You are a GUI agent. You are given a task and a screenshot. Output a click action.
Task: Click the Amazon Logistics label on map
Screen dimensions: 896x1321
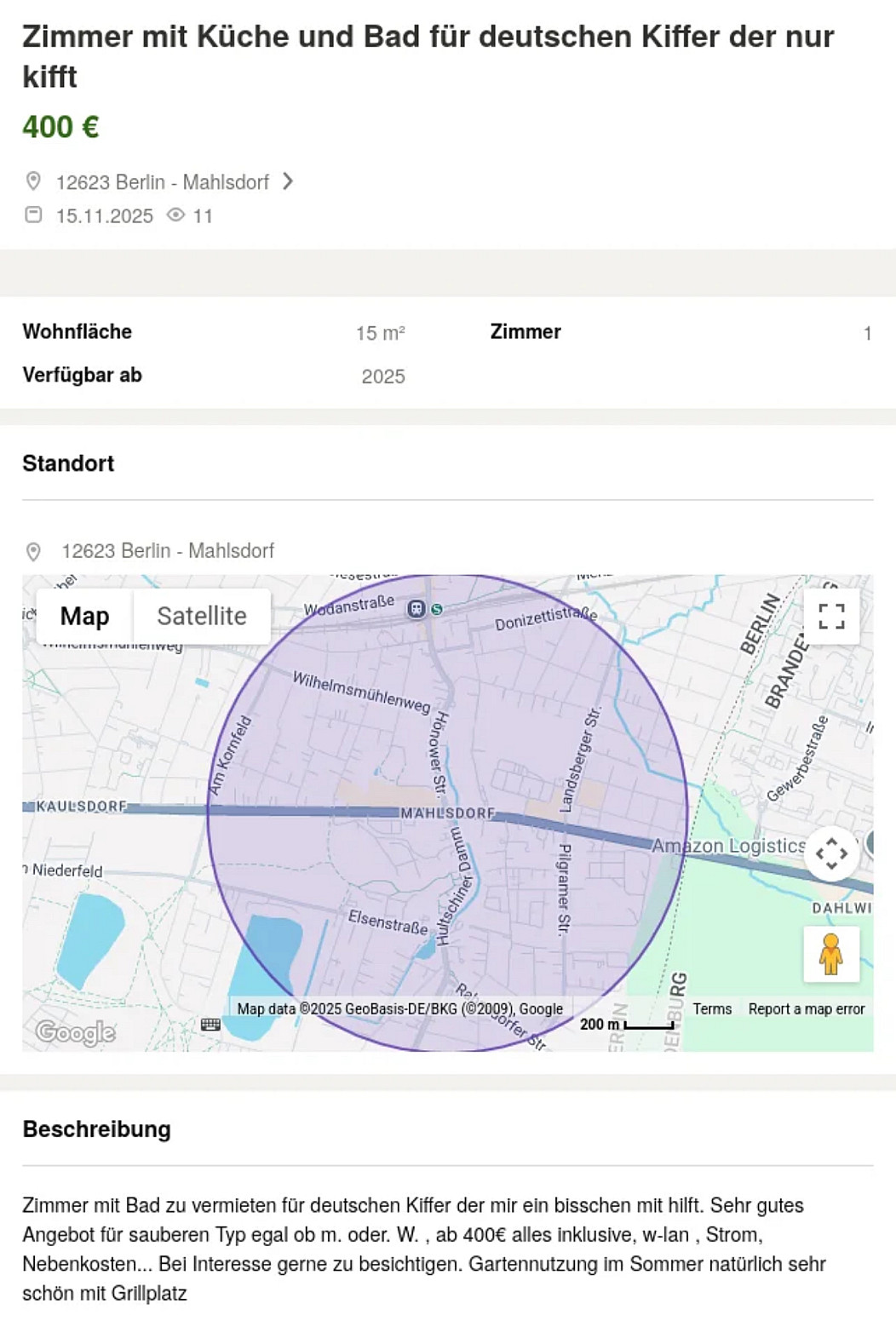coord(728,845)
